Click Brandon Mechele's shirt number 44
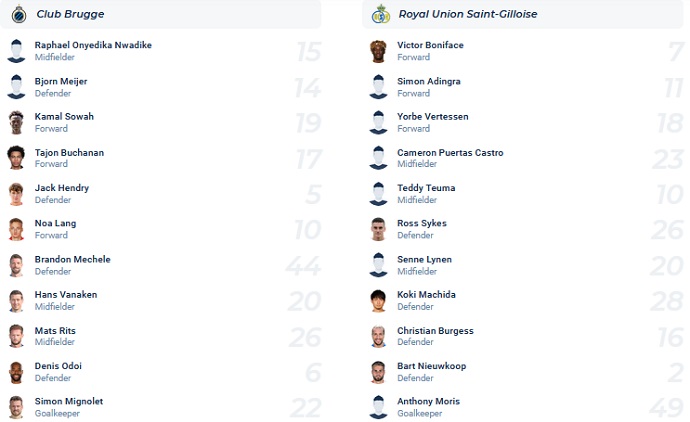The width and height of the screenshot is (690, 422). (303, 265)
